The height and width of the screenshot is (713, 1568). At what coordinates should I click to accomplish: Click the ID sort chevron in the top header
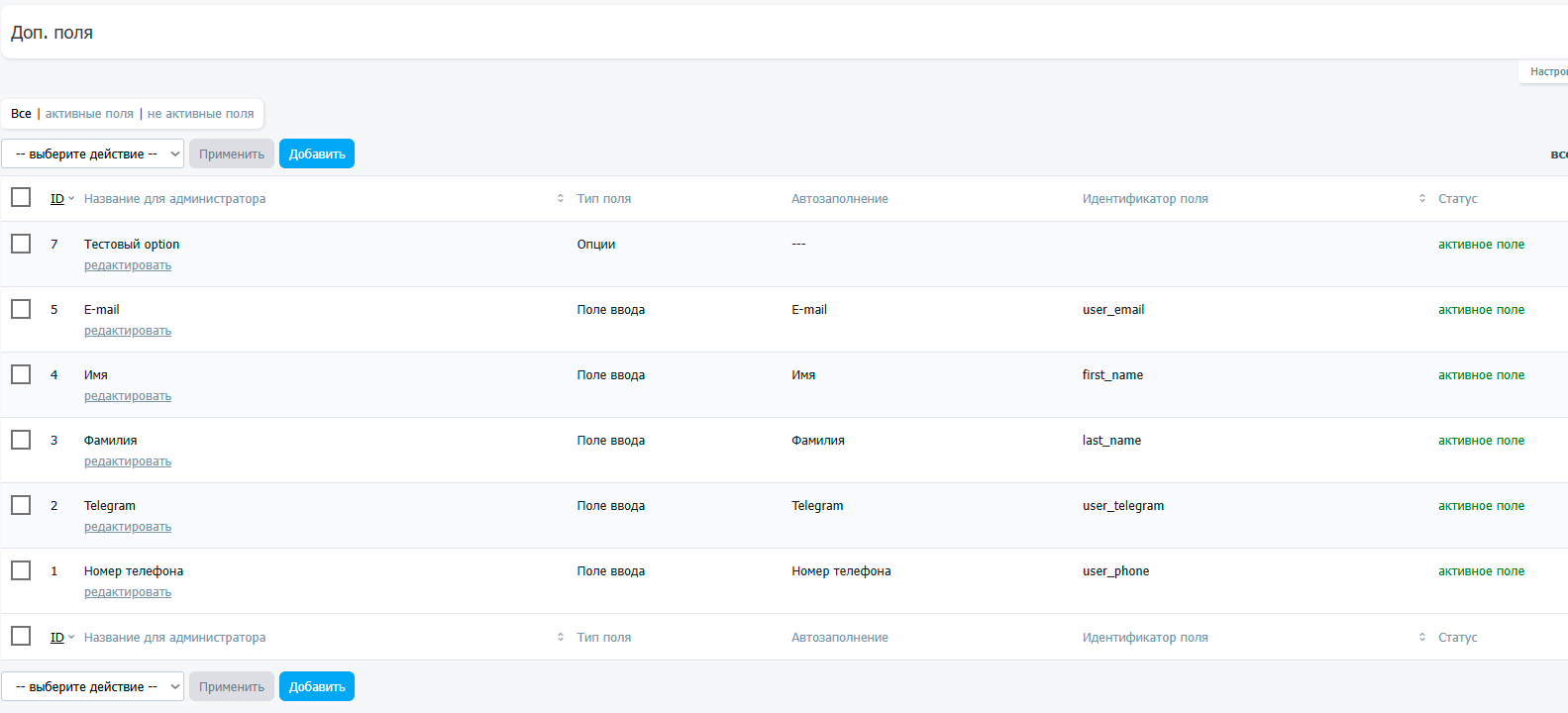(x=71, y=199)
